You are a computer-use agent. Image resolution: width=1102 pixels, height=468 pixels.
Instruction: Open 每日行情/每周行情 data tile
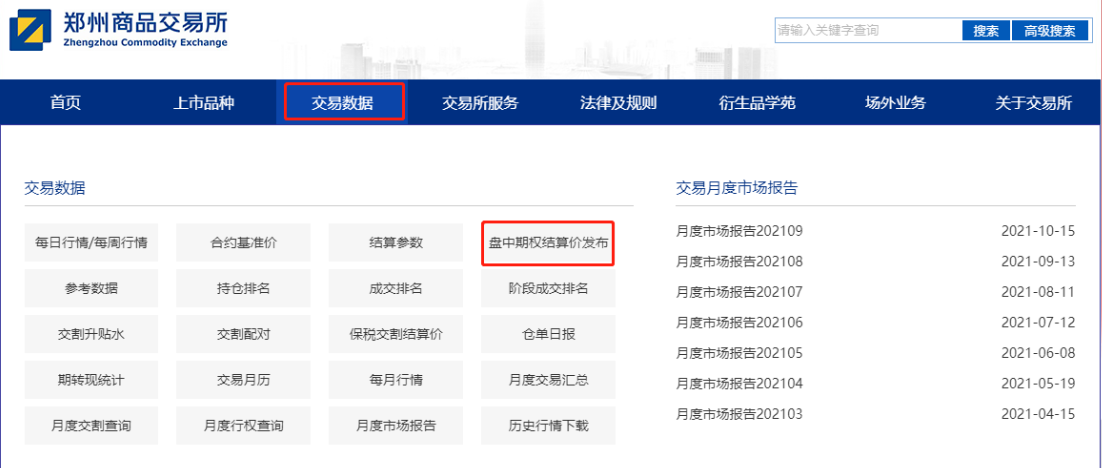(92, 242)
